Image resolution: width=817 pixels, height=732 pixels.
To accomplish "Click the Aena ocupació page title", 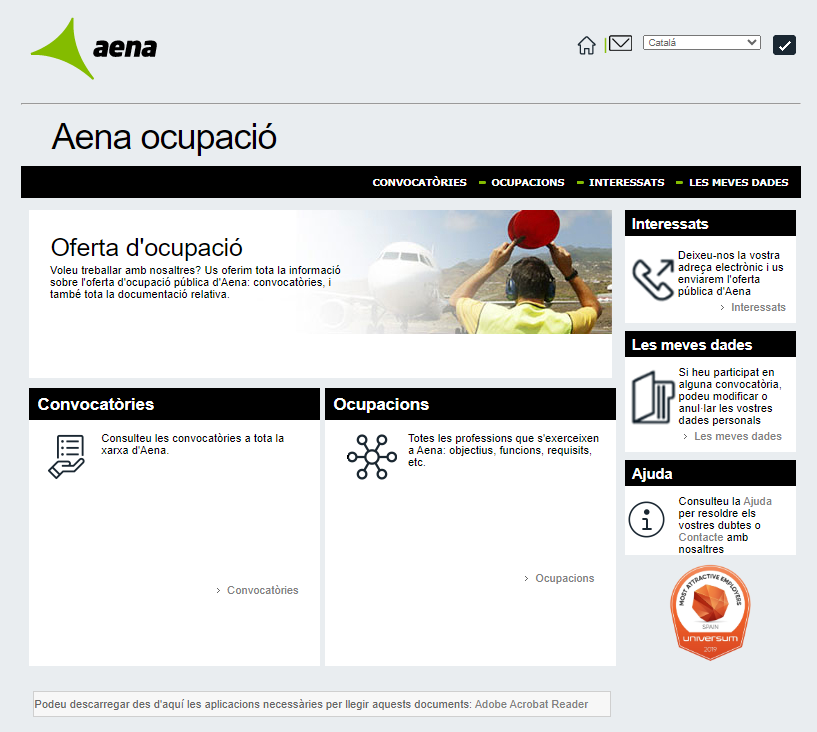I will [164, 137].
